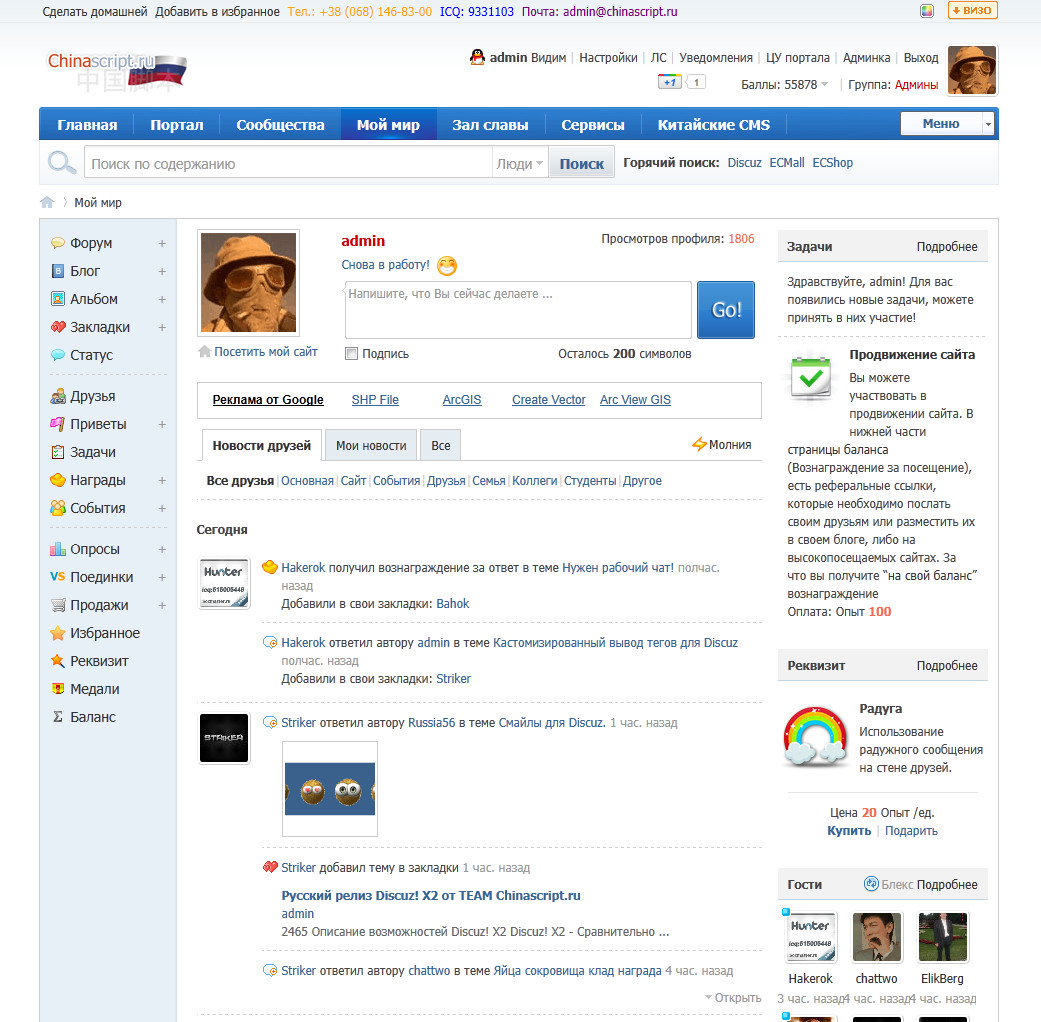Open the Награды sidebar icon
1041x1022 pixels.
(x=58, y=479)
